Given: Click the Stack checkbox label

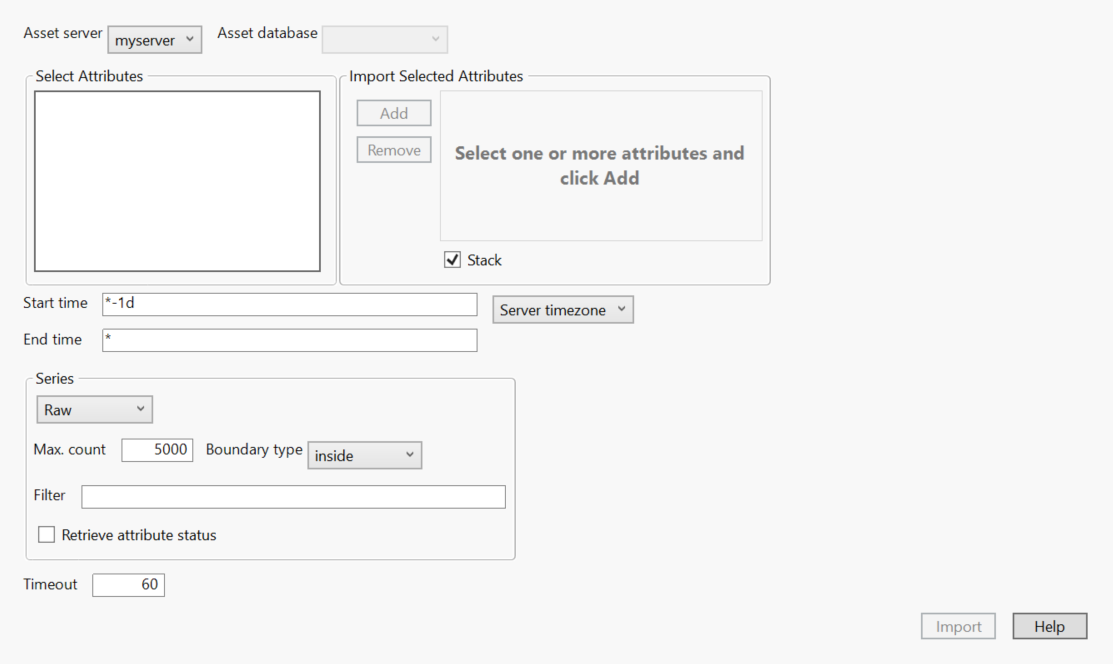Looking at the screenshot, I should pos(482,259).
